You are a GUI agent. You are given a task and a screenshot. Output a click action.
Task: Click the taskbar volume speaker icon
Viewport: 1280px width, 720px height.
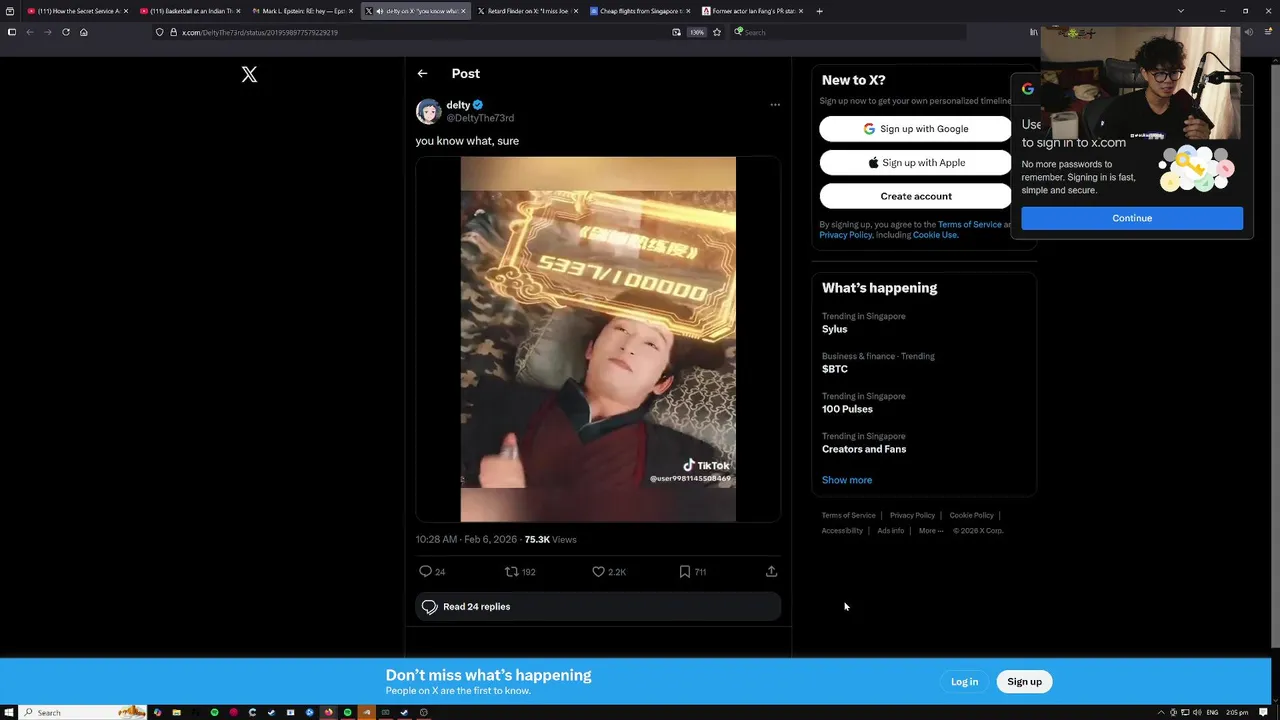pyautogui.click(x=1197, y=712)
